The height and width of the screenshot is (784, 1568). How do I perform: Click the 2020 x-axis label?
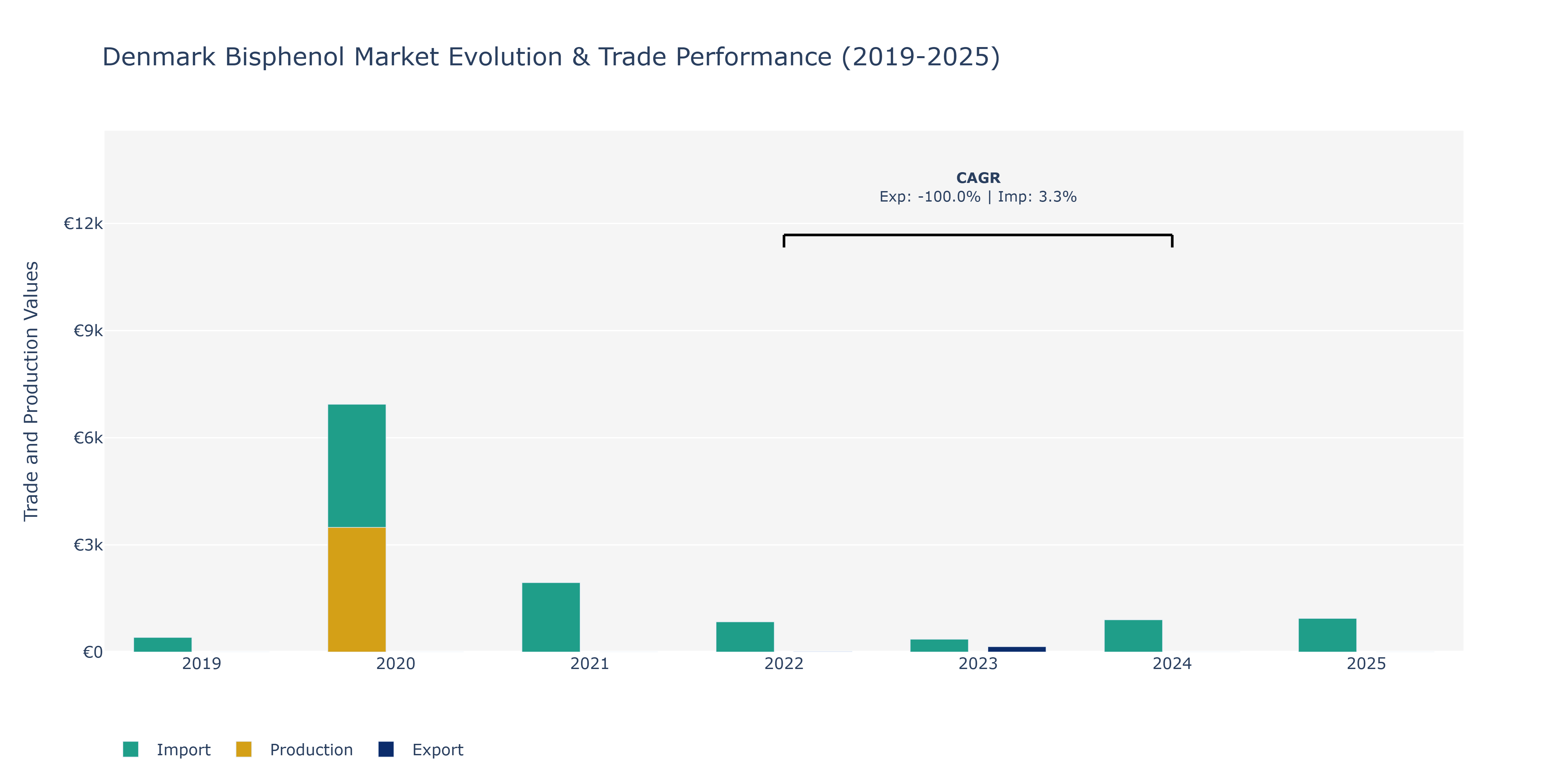pyautogui.click(x=396, y=663)
